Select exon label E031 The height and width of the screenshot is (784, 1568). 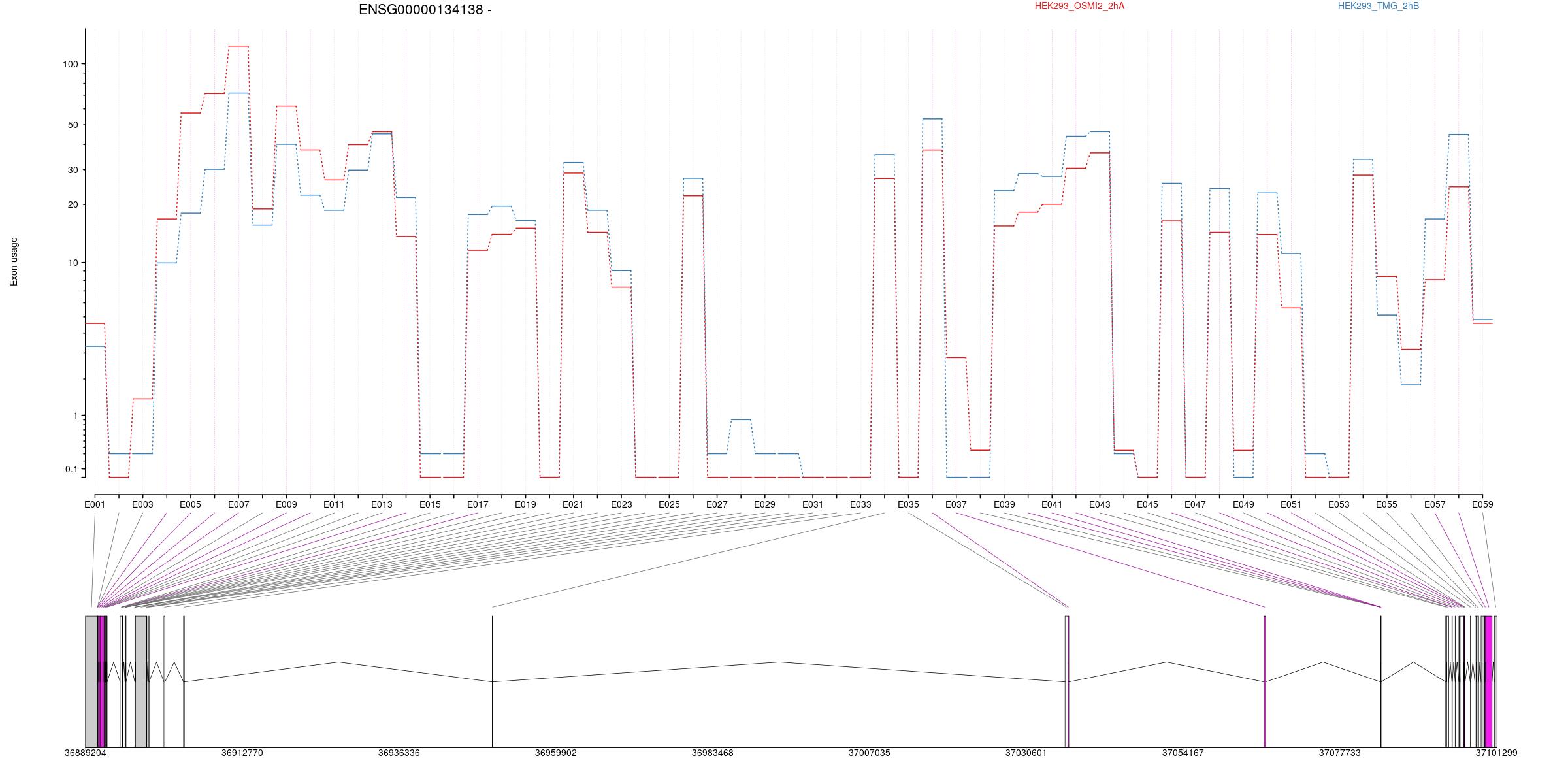813,504
